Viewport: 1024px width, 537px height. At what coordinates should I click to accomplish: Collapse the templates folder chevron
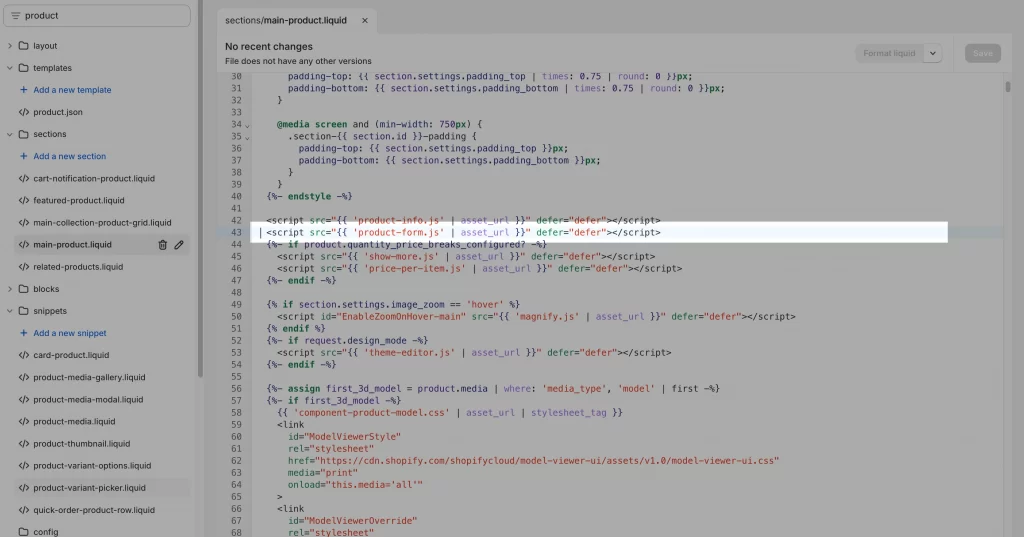click(10, 68)
